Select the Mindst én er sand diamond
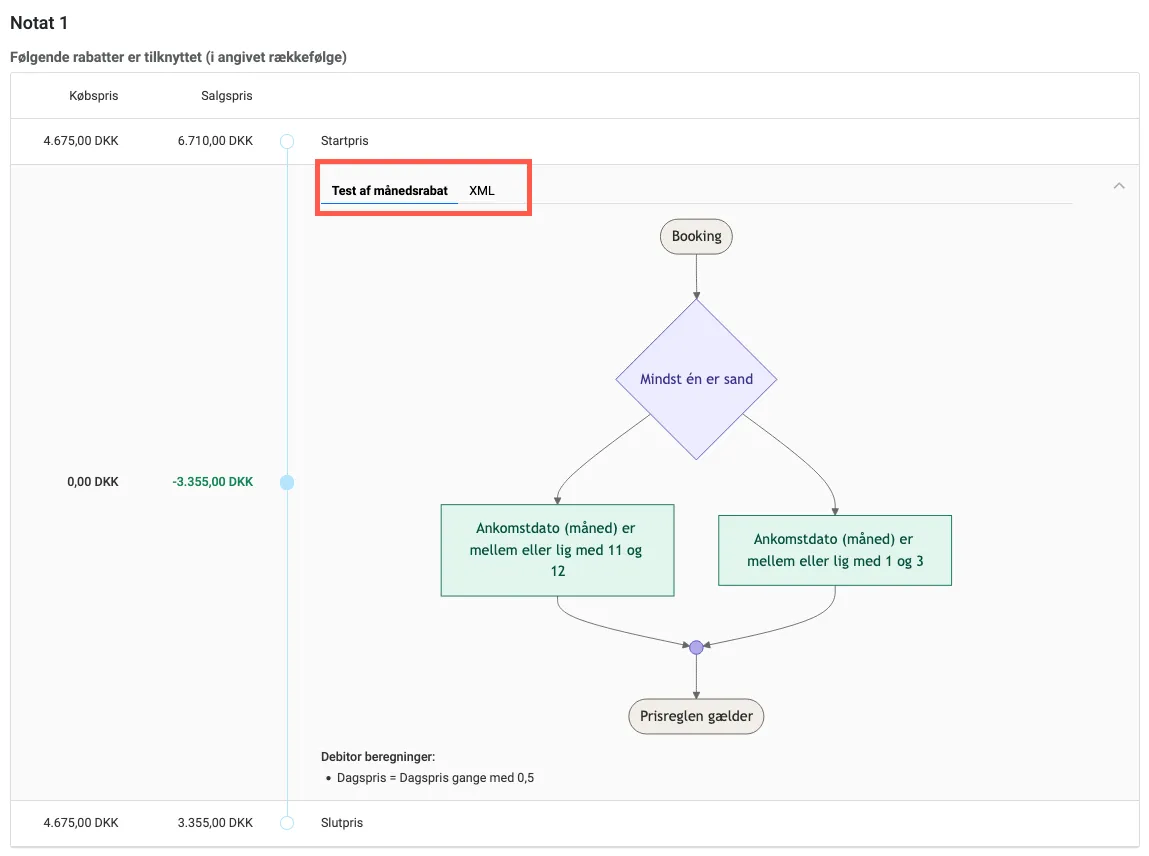This screenshot has width=1149, height=856. click(x=696, y=380)
